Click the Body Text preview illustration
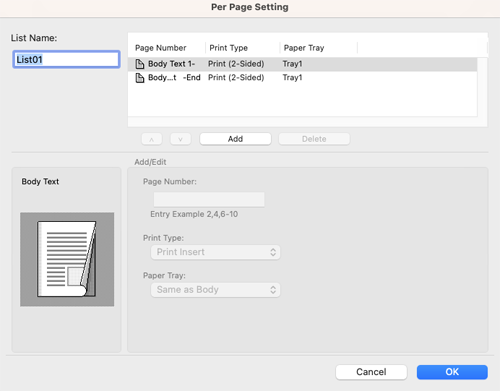 tap(67, 259)
